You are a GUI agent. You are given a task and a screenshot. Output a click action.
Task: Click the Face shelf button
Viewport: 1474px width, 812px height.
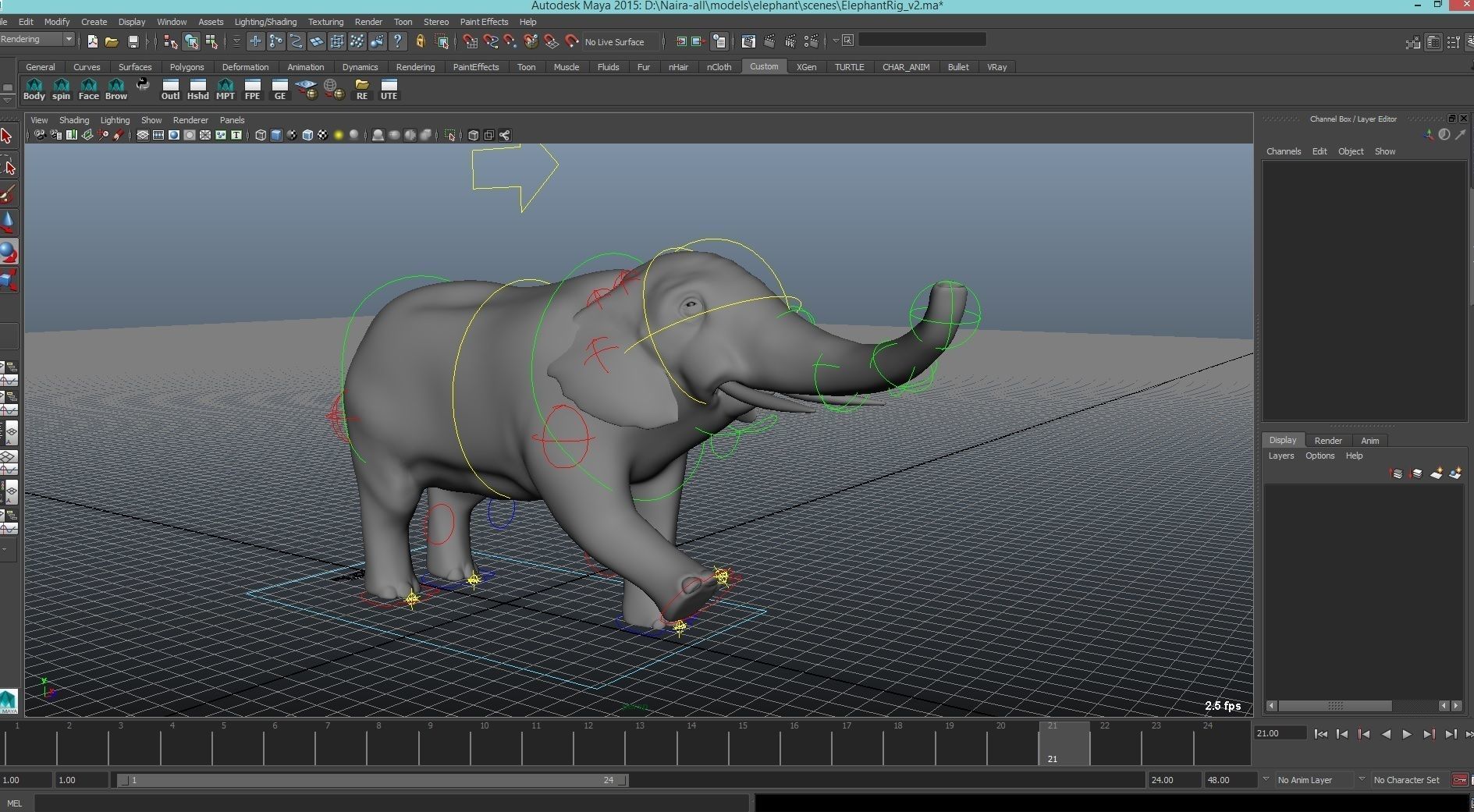click(x=88, y=90)
